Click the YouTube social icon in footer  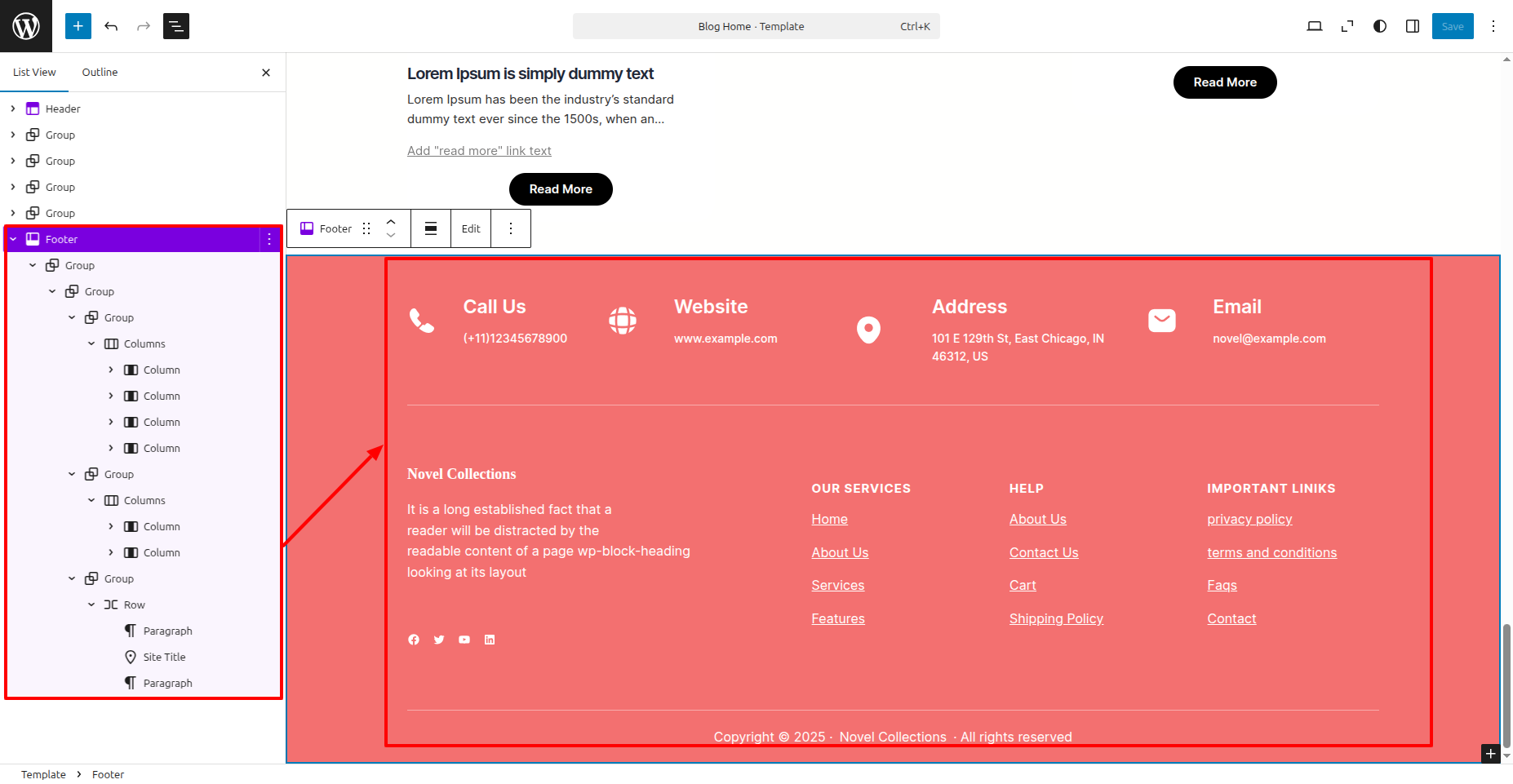[464, 640]
